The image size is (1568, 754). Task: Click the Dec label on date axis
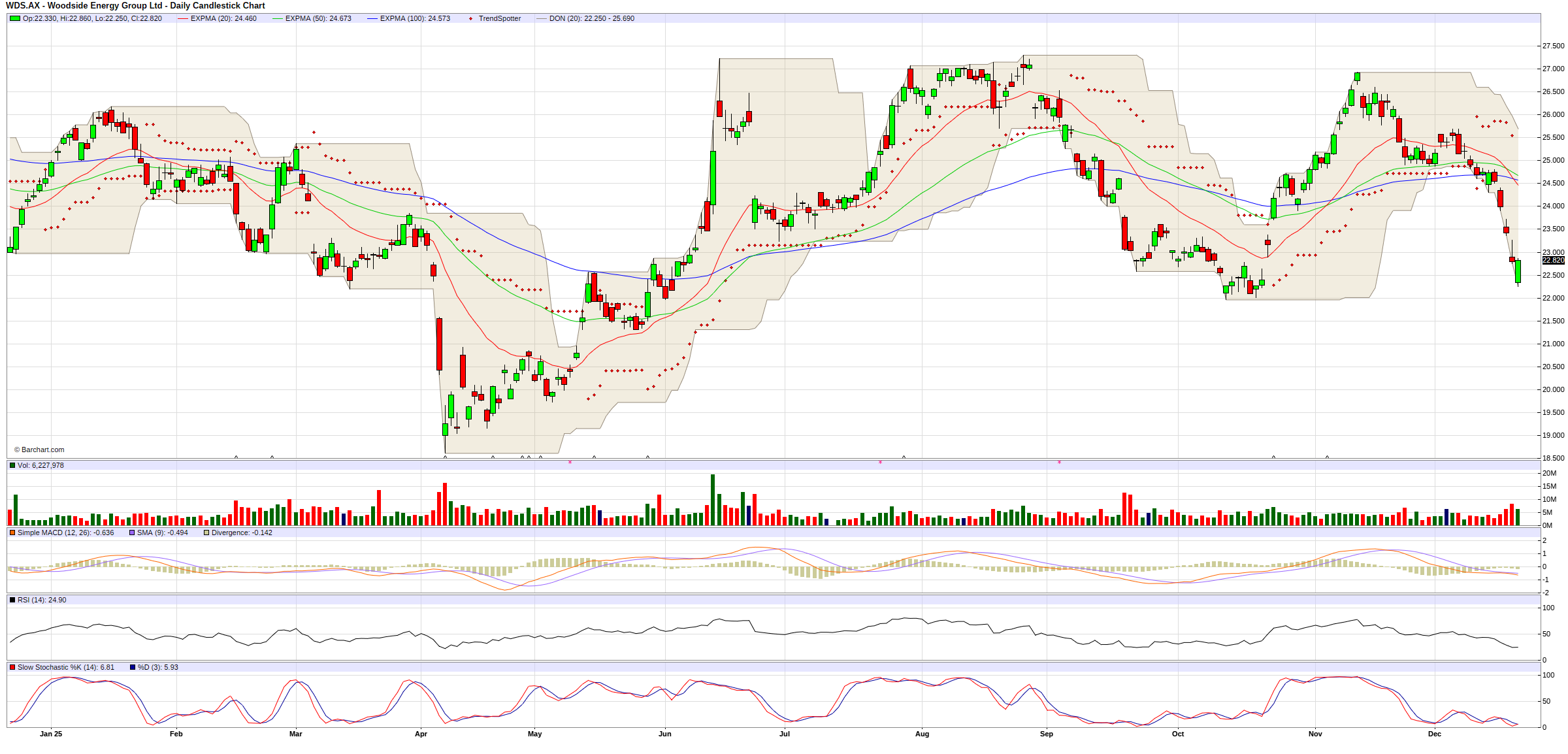[x=1434, y=734]
